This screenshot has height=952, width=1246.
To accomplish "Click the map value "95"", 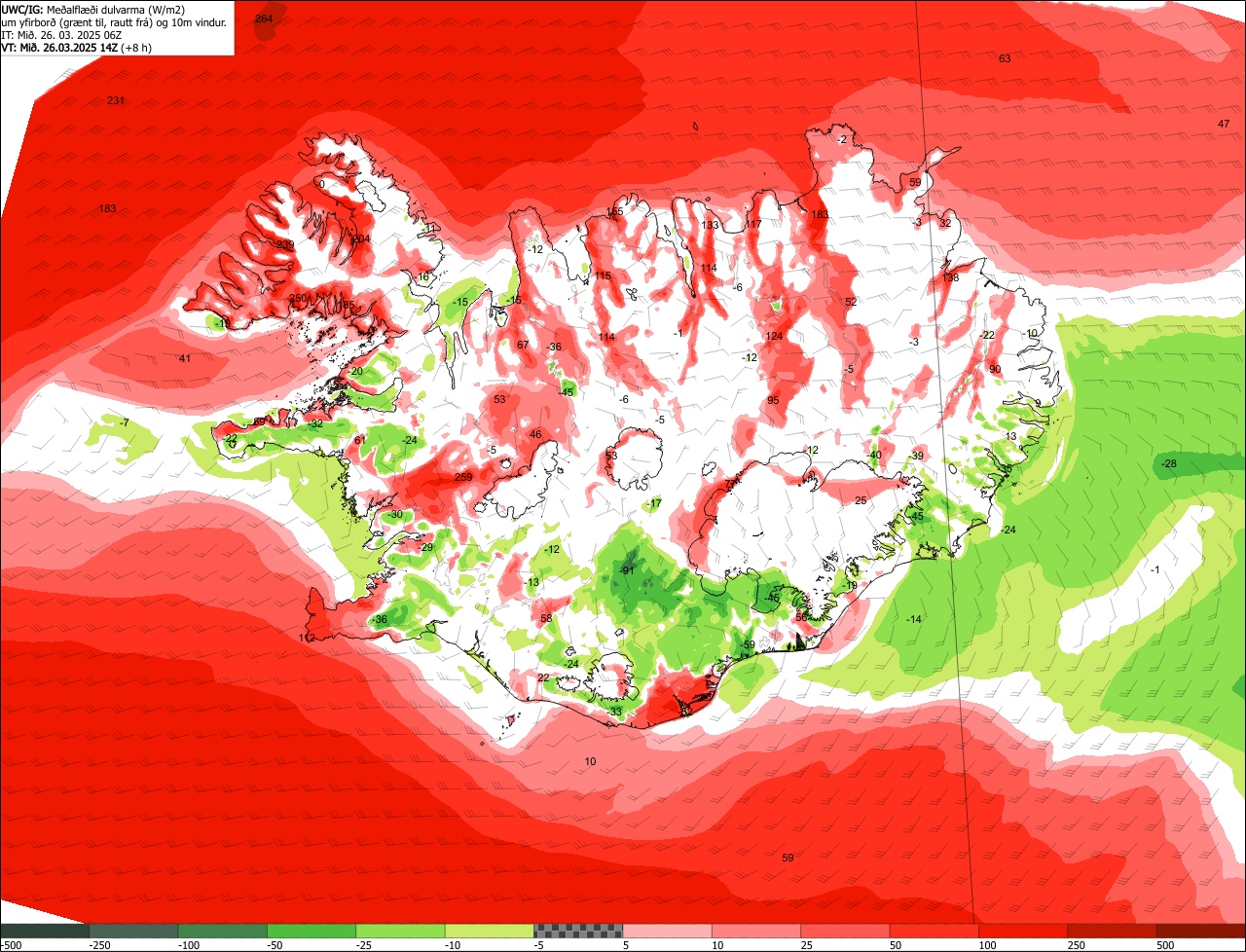I will [x=773, y=401].
